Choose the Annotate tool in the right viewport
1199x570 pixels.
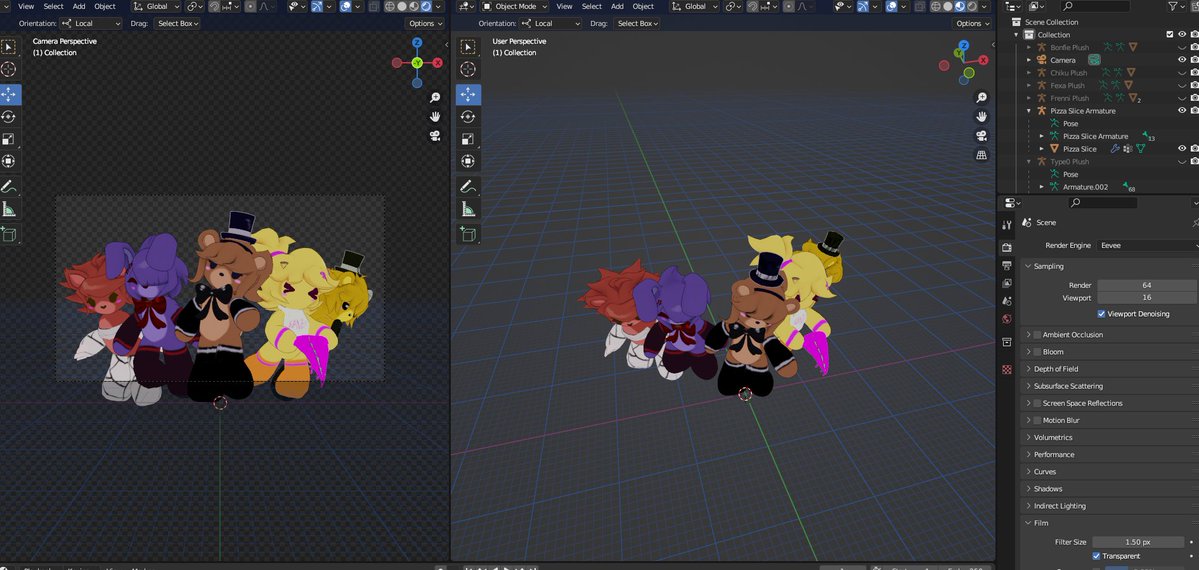(468, 186)
